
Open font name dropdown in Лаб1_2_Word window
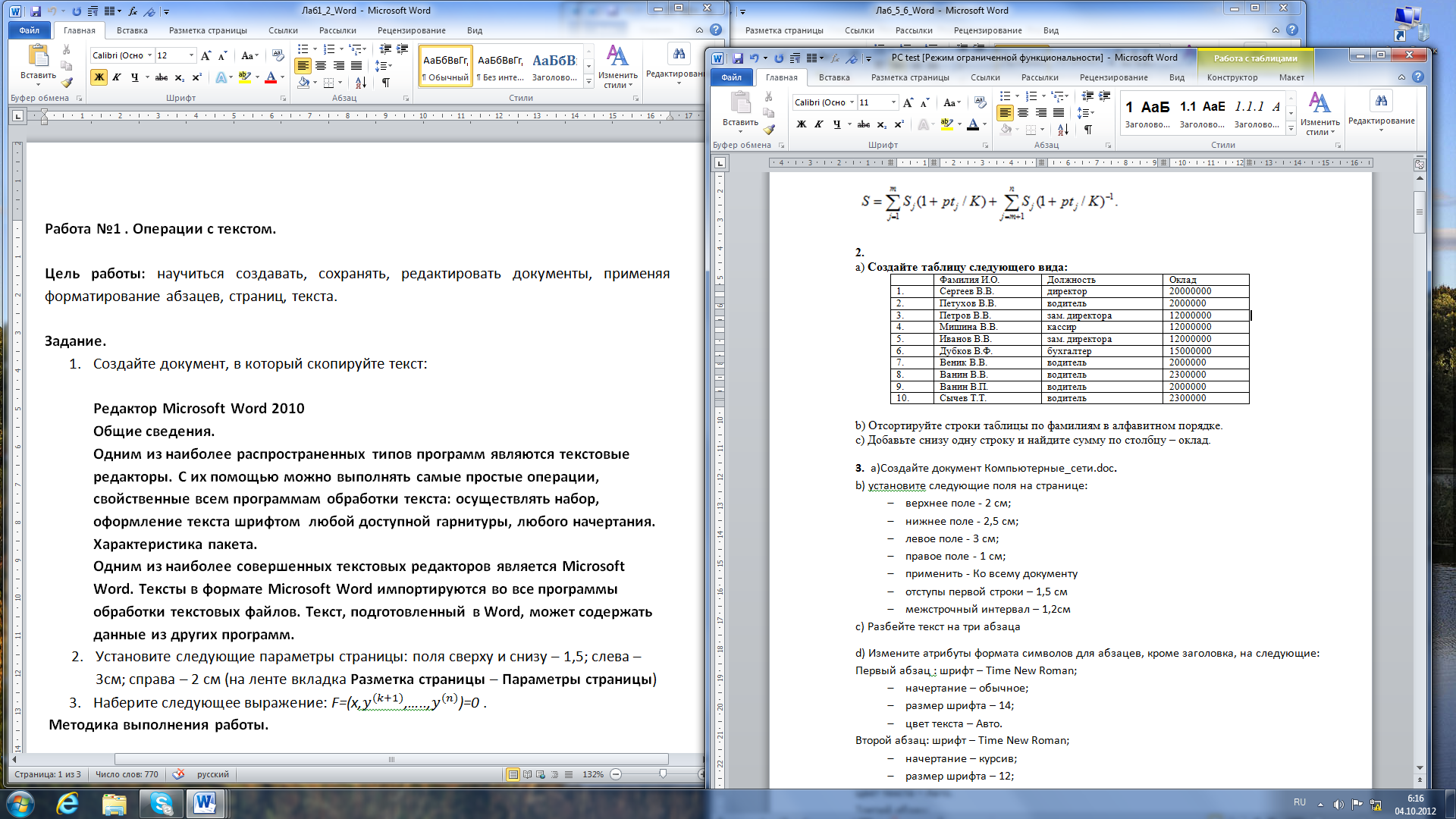click(149, 55)
